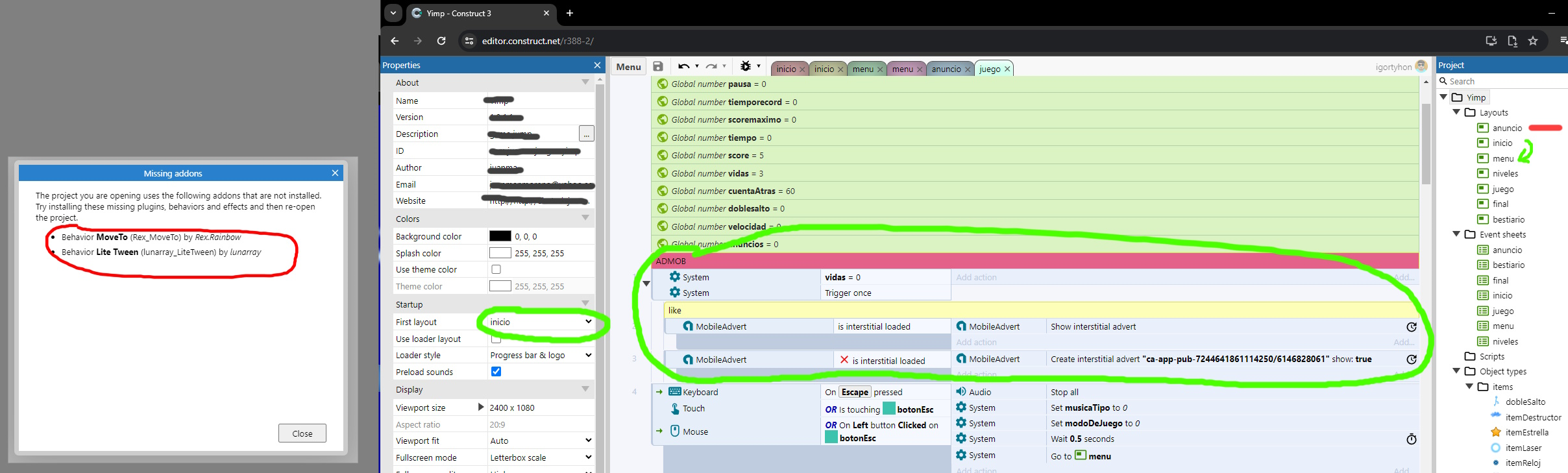
Task: Open the First layout dropdown
Action: pos(541,322)
